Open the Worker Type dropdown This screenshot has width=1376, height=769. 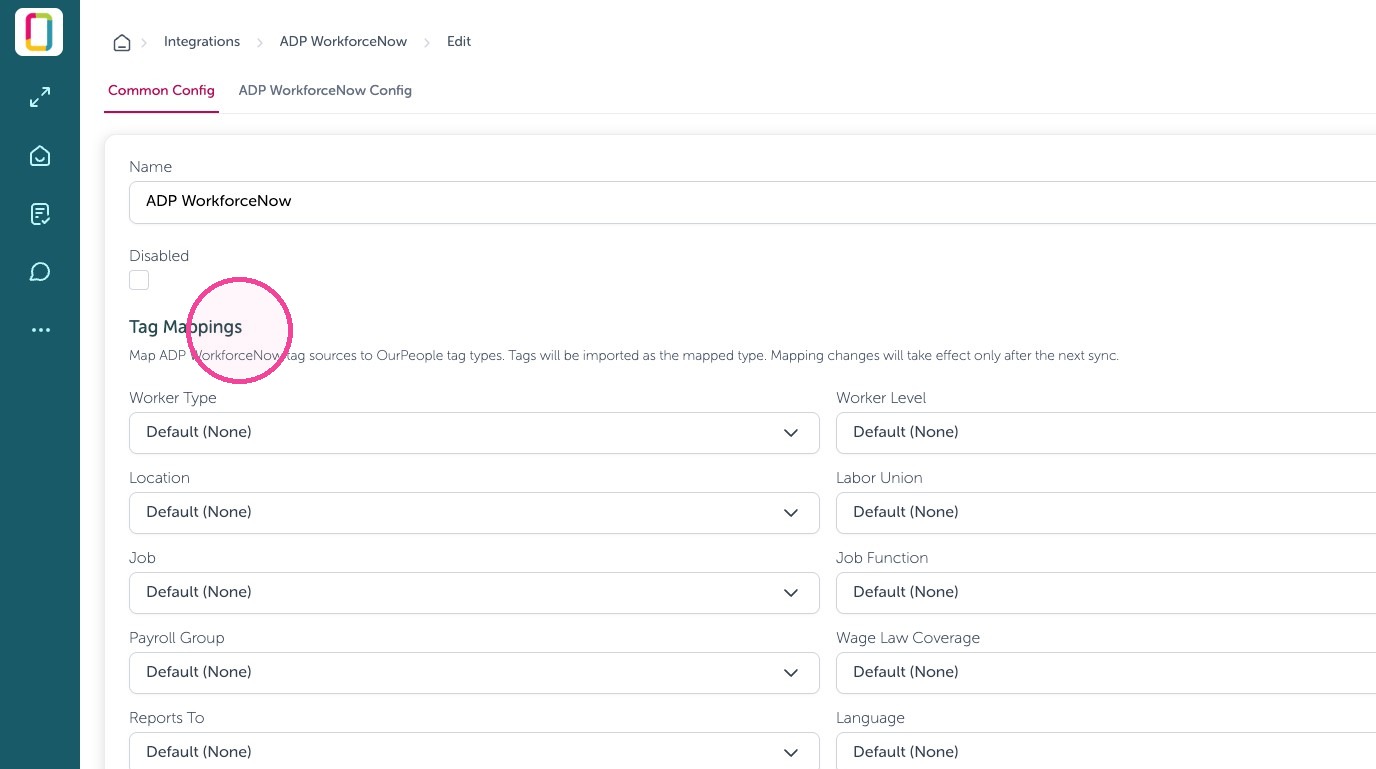click(x=474, y=433)
